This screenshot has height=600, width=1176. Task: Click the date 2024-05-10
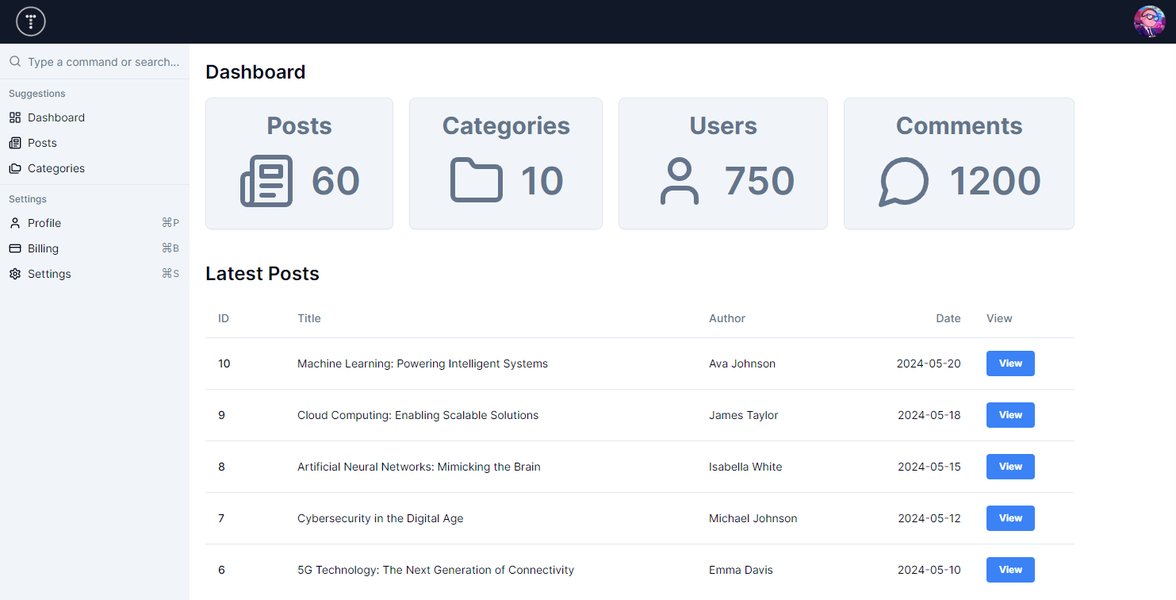(x=929, y=570)
